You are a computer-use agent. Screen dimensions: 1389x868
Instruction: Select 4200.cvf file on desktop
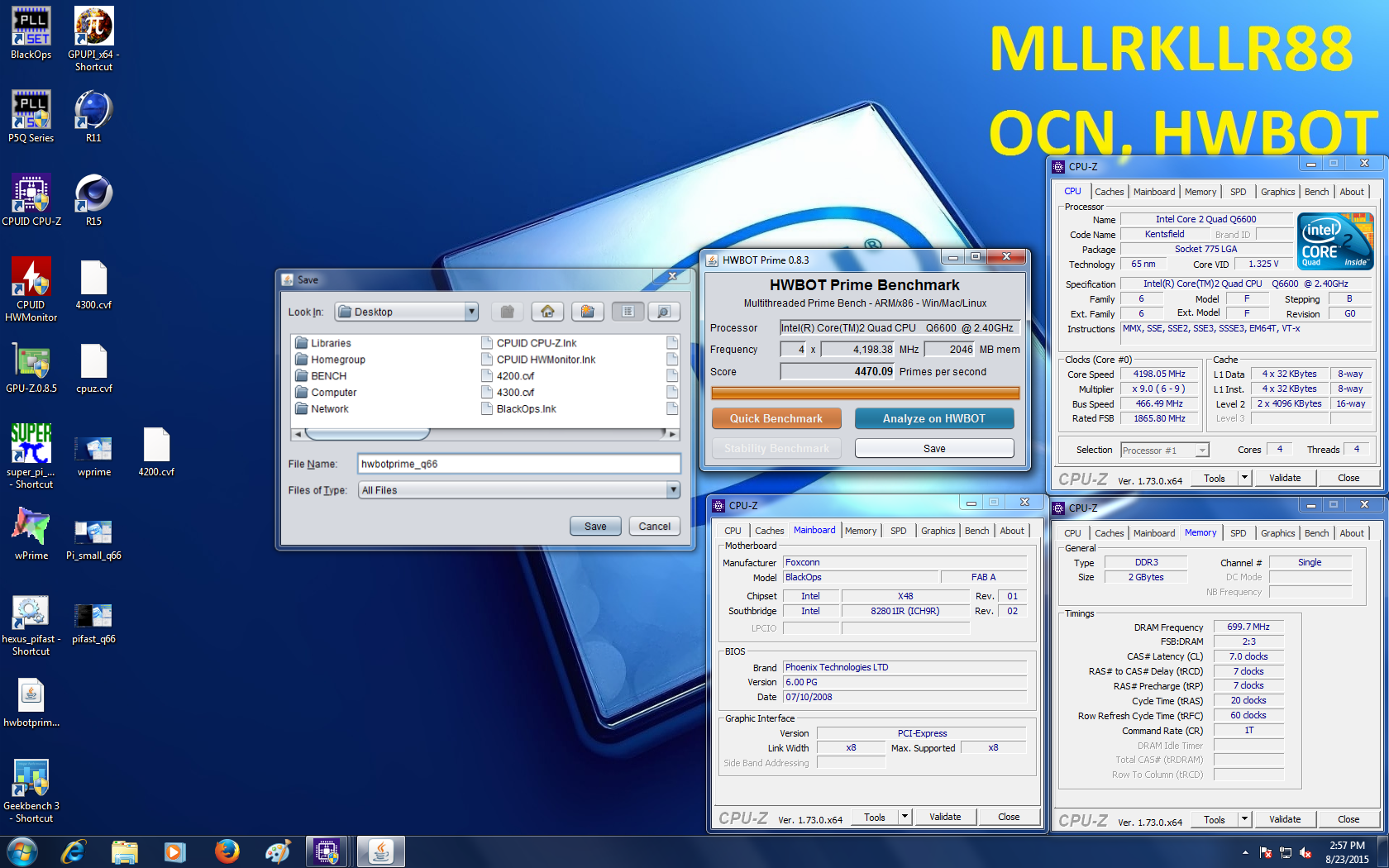click(x=156, y=451)
